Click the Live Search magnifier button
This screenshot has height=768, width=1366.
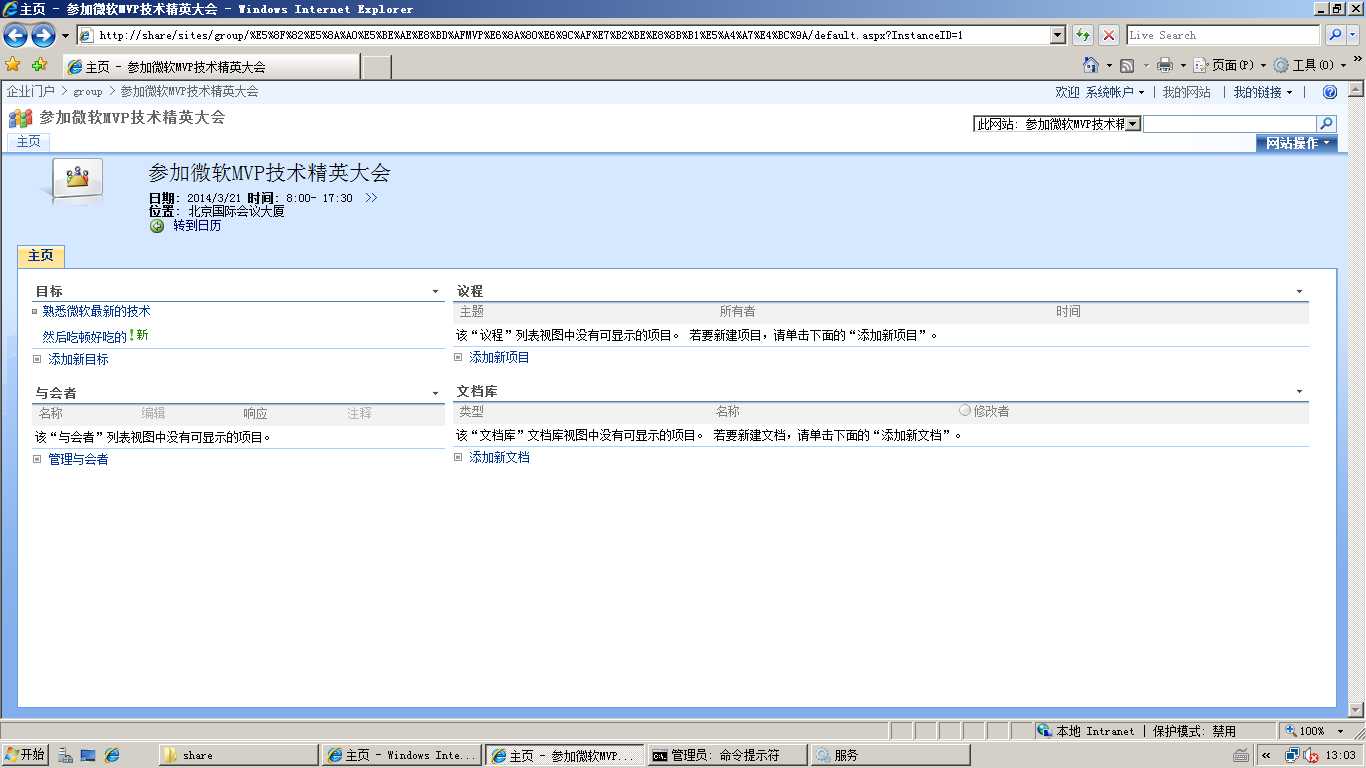(x=1335, y=35)
